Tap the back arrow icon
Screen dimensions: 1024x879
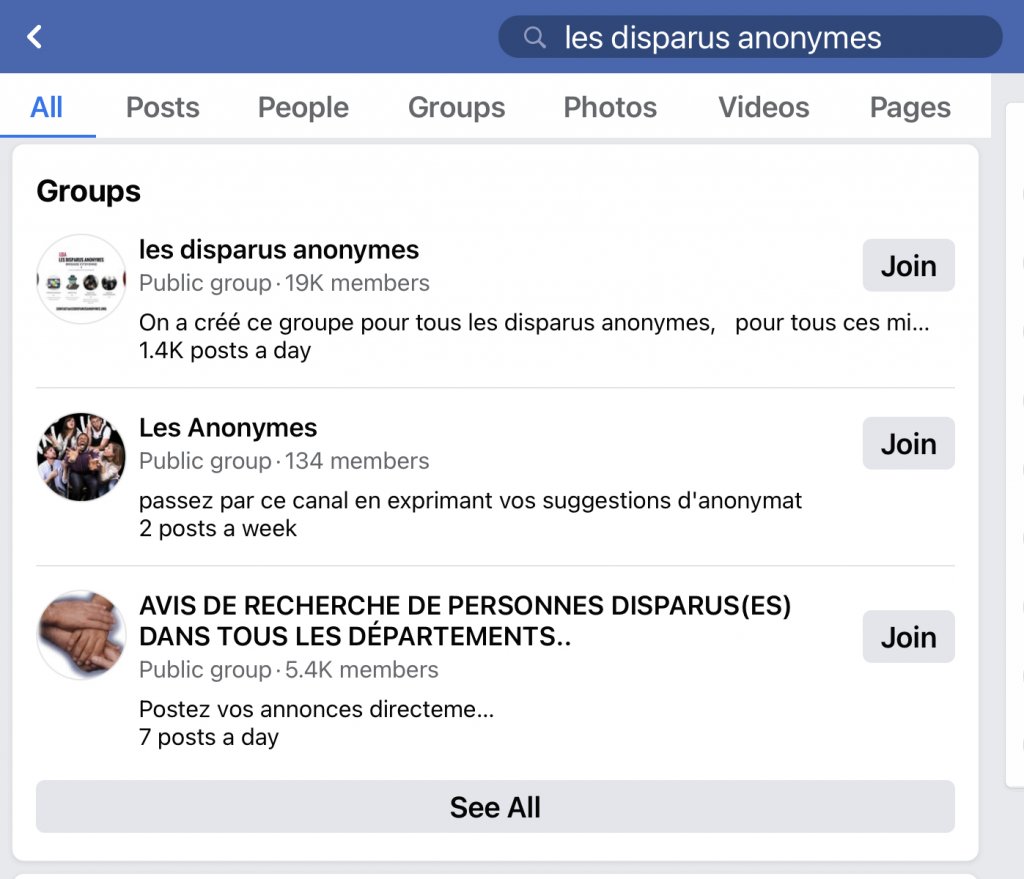click(35, 37)
